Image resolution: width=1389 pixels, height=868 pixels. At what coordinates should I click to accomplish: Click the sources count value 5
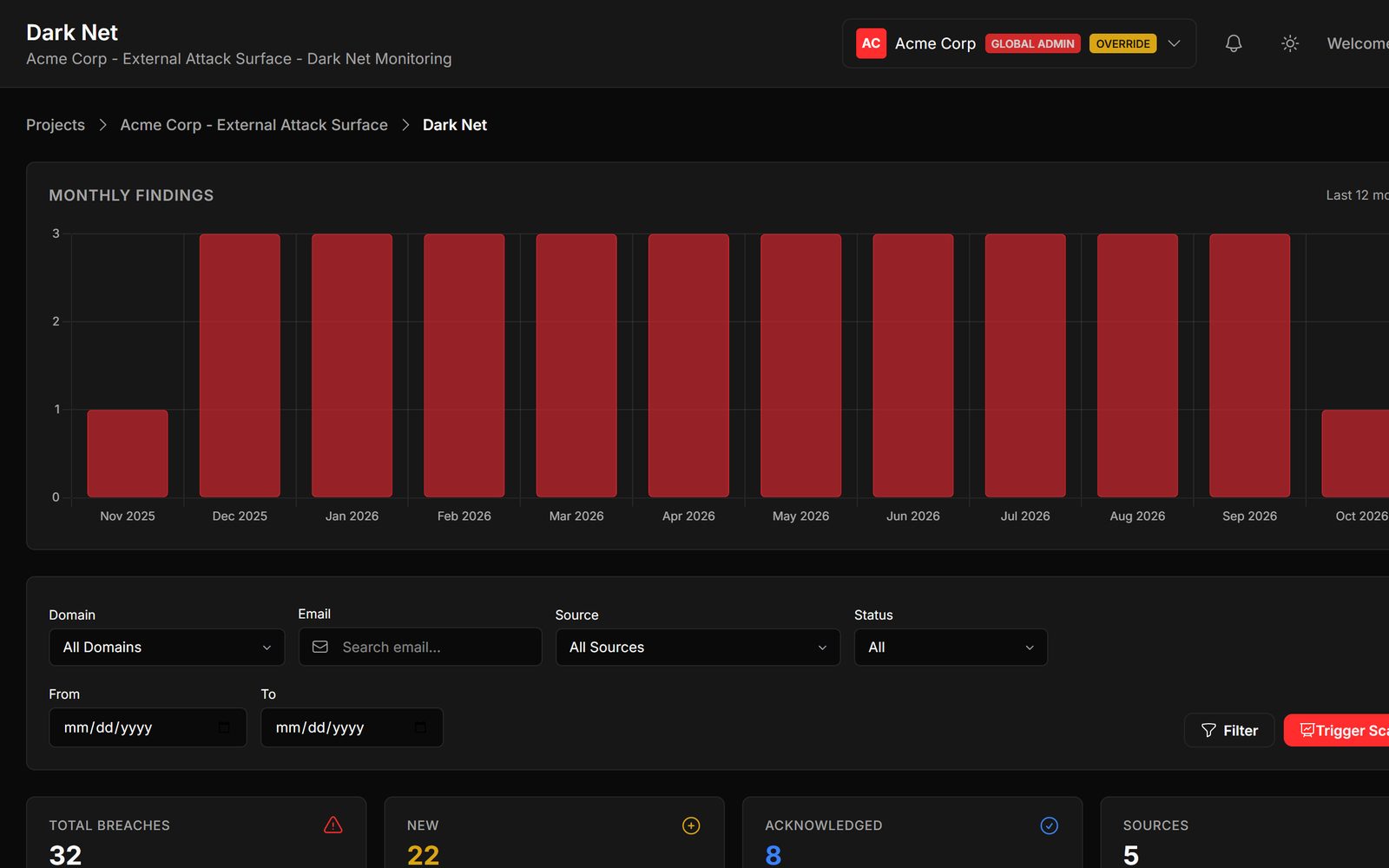tap(1131, 855)
